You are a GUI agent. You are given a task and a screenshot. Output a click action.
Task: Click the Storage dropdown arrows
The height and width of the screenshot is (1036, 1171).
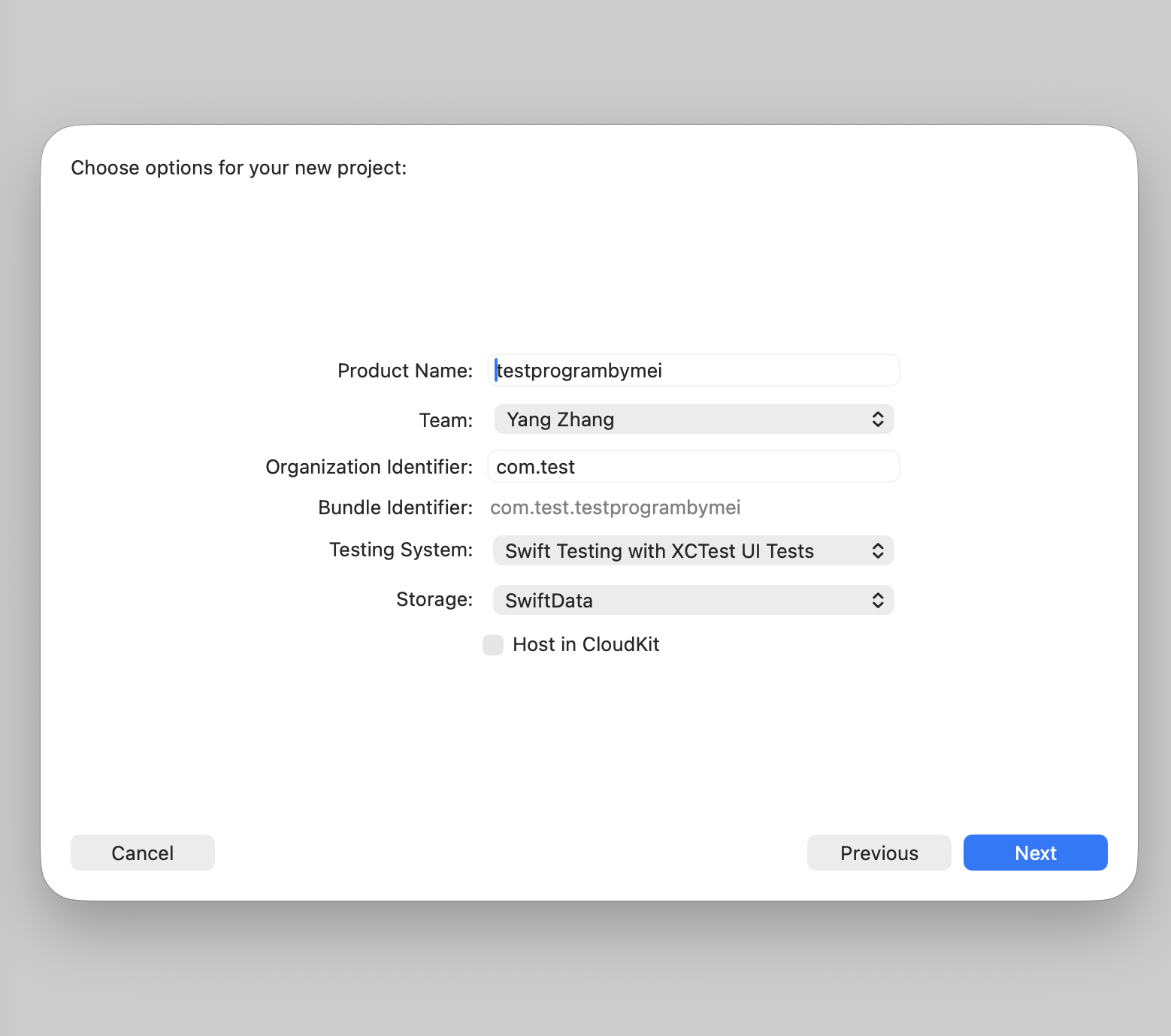pos(877,600)
